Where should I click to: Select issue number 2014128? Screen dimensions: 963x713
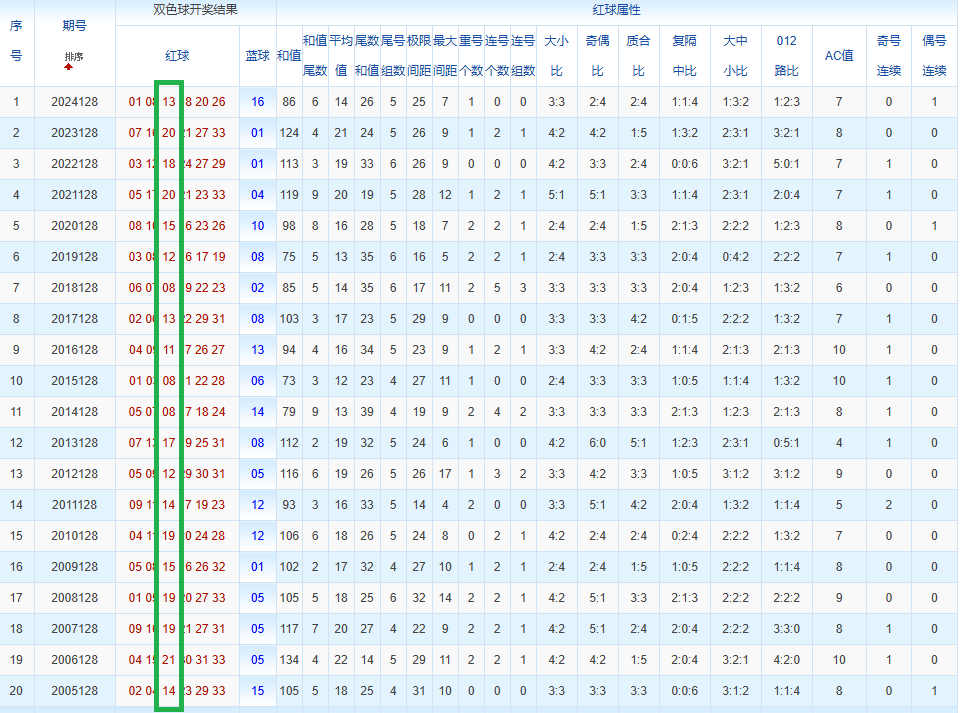tap(74, 412)
